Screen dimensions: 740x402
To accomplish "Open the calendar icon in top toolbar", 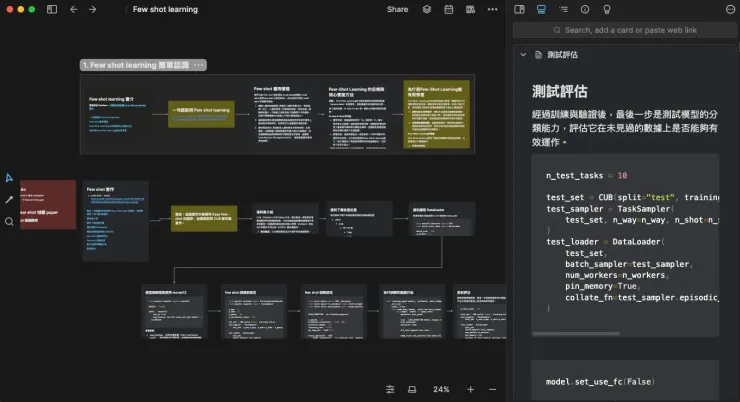I will [x=448, y=9].
